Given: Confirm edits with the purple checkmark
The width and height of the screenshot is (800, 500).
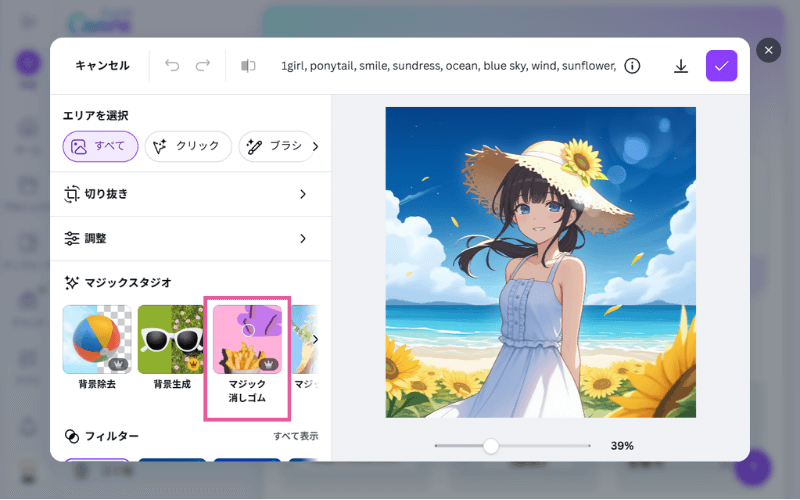Looking at the screenshot, I should [721, 66].
